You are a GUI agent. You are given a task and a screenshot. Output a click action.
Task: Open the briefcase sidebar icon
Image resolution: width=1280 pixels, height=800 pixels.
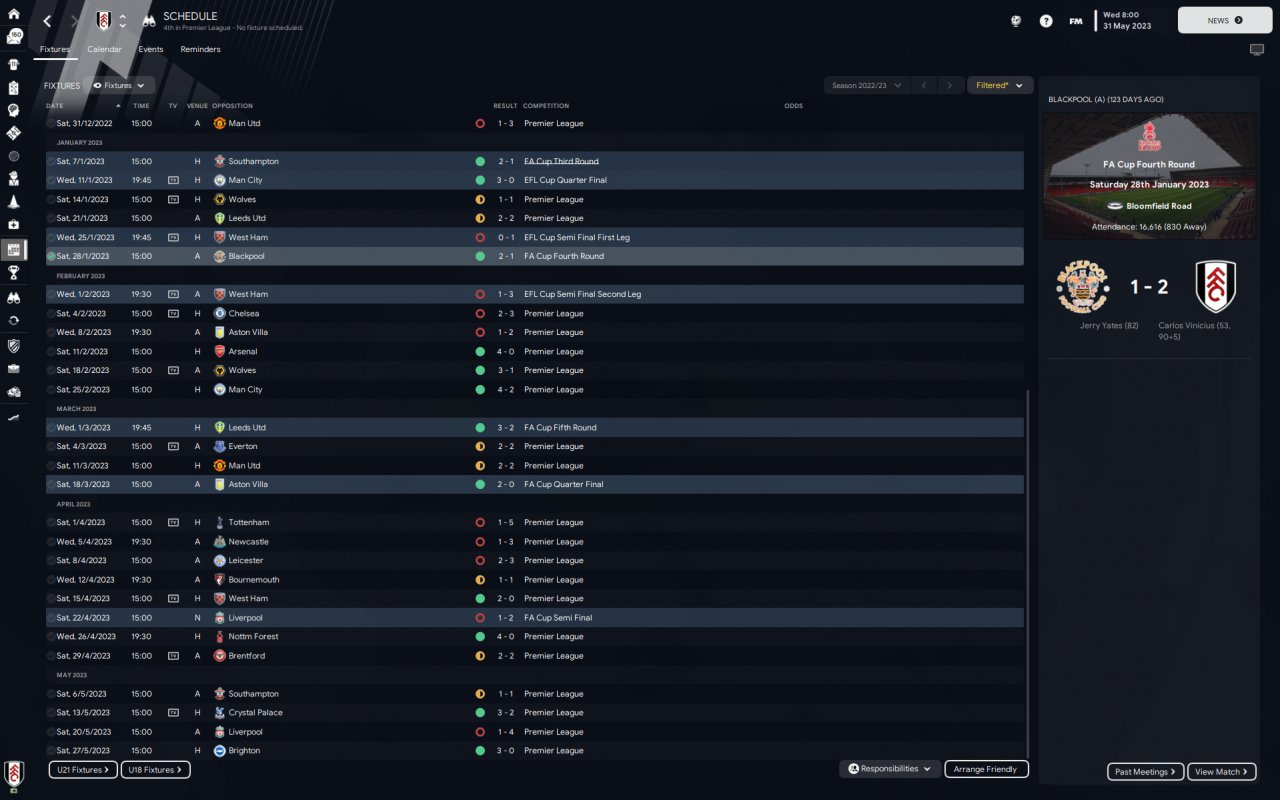[14, 369]
